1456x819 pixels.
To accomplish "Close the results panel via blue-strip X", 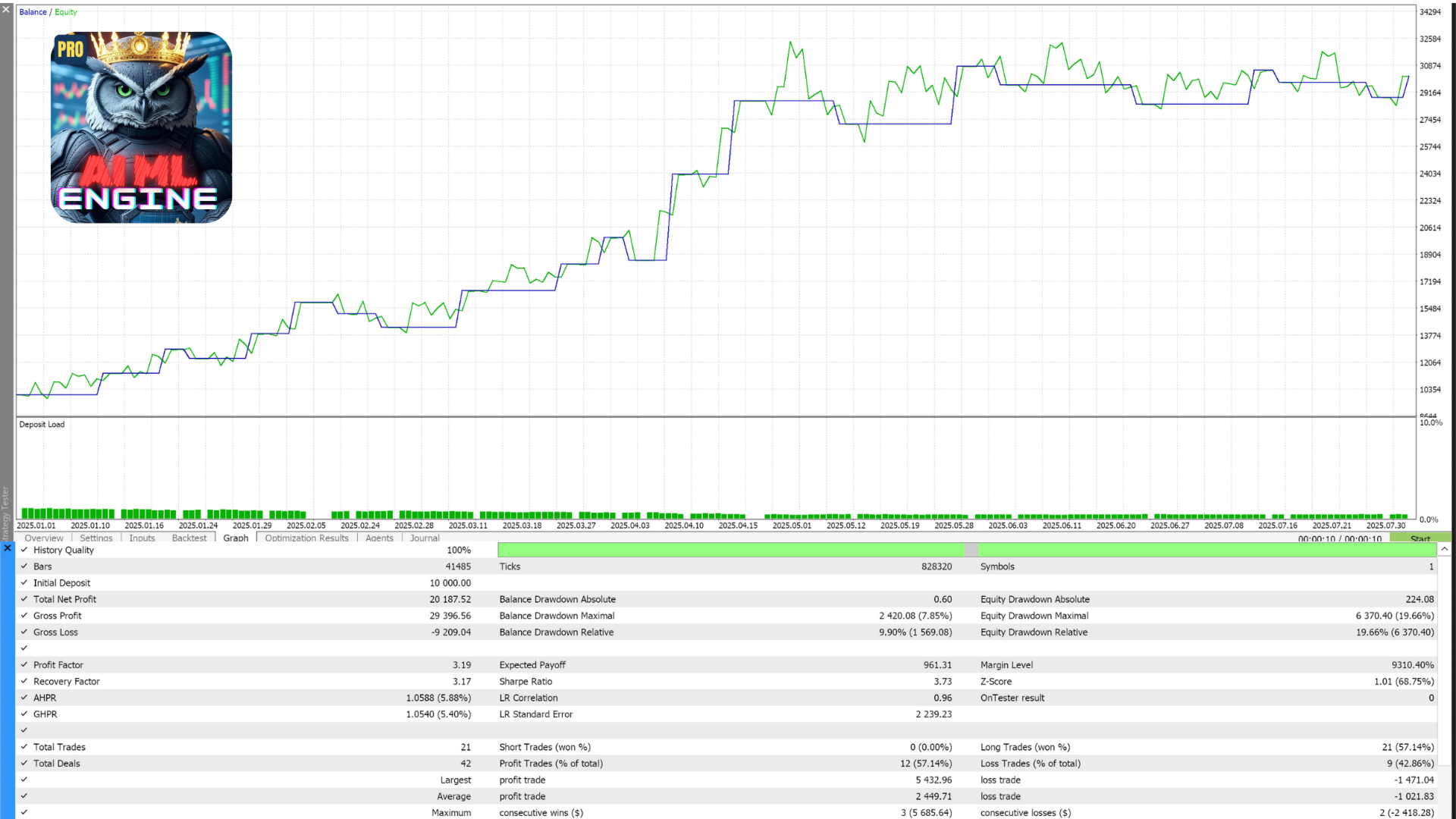I will 7,548.
